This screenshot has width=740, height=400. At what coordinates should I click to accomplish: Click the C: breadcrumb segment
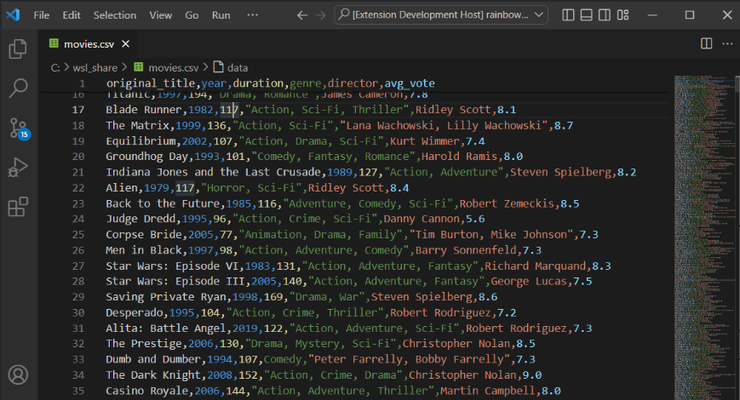click(x=55, y=68)
